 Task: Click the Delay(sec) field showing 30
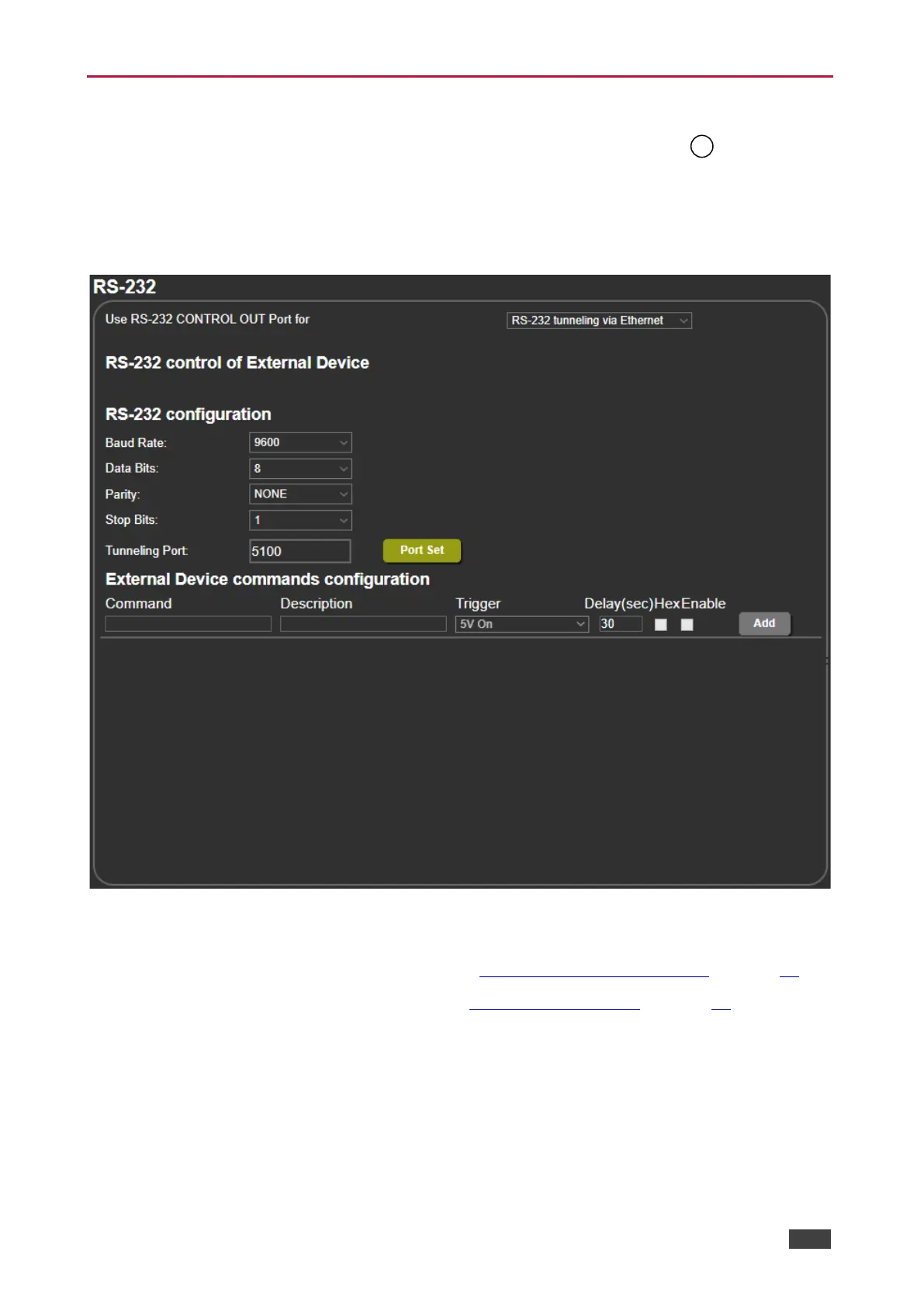click(621, 624)
